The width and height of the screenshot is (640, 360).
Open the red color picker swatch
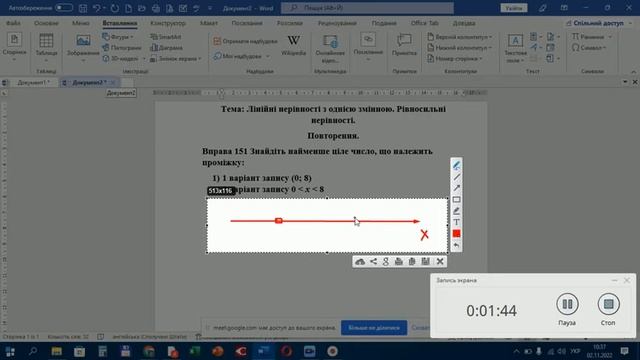click(x=456, y=233)
